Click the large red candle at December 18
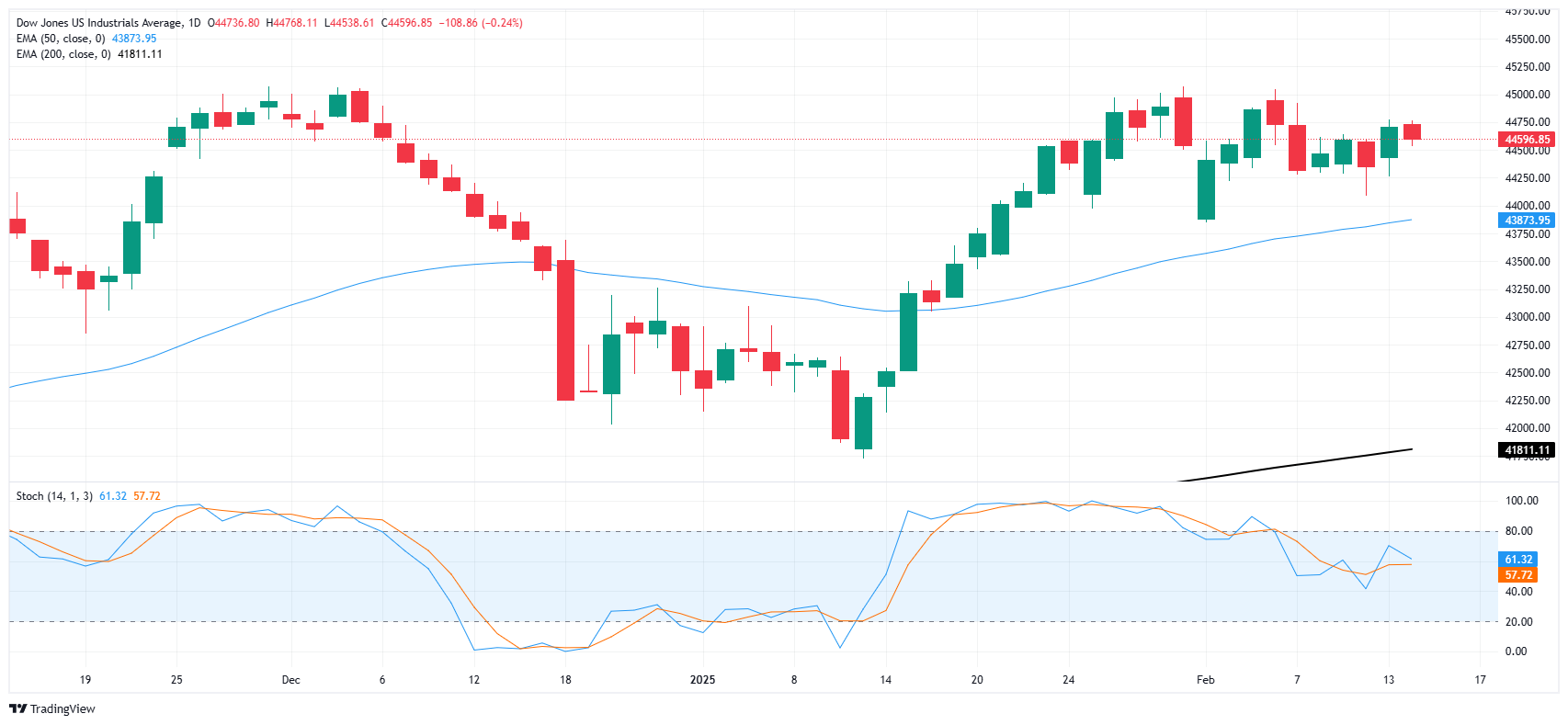The width and height of the screenshot is (1568, 725). click(x=565, y=330)
